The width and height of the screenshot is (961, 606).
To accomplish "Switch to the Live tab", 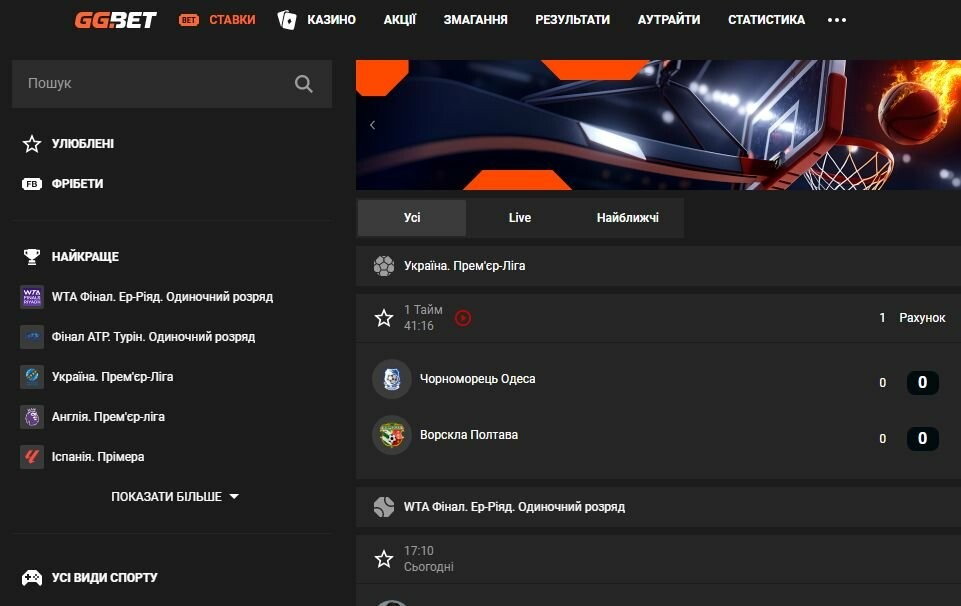I will click(520, 218).
